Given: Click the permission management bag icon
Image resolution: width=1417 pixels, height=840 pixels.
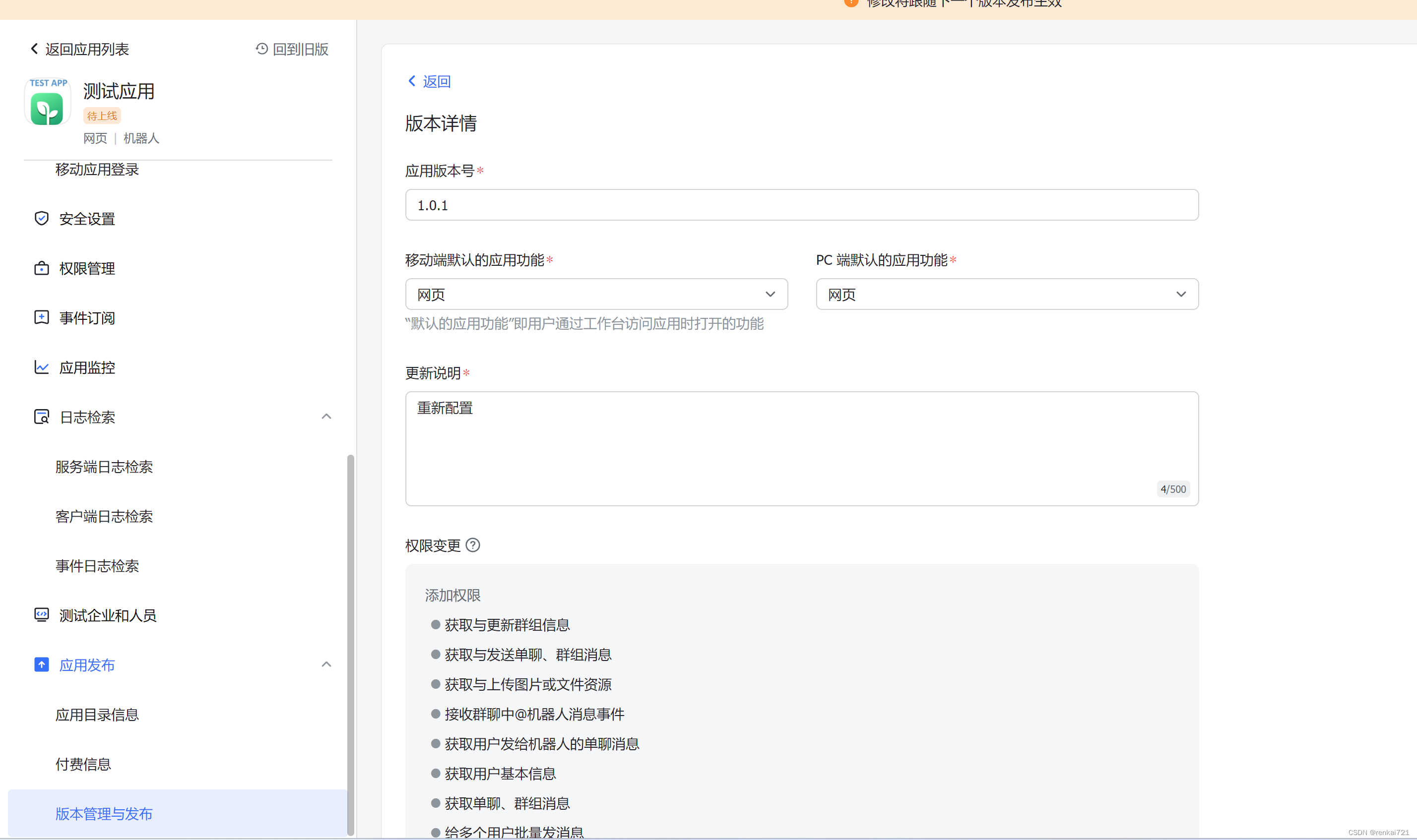Looking at the screenshot, I should [41, 268].
